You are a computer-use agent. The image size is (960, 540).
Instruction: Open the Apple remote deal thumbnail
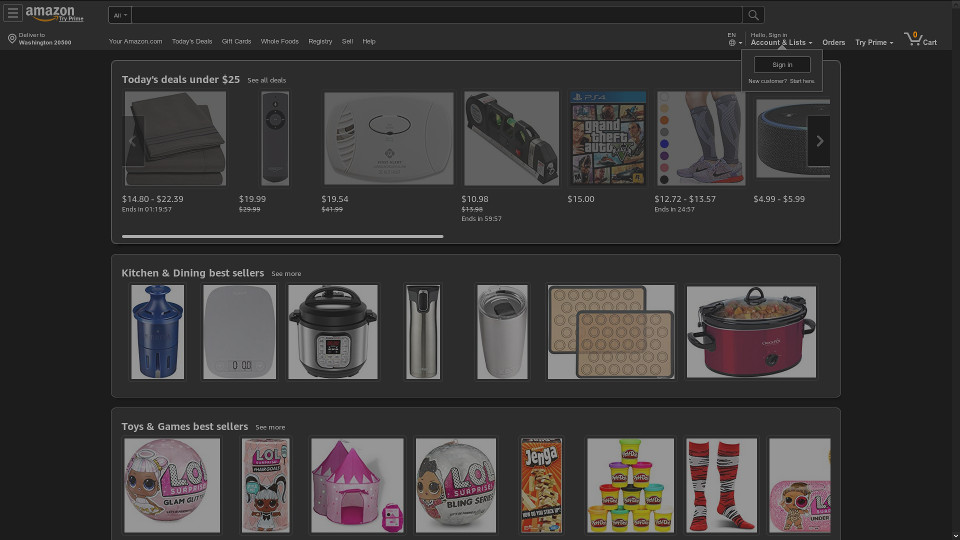click(x=275, y=138)
